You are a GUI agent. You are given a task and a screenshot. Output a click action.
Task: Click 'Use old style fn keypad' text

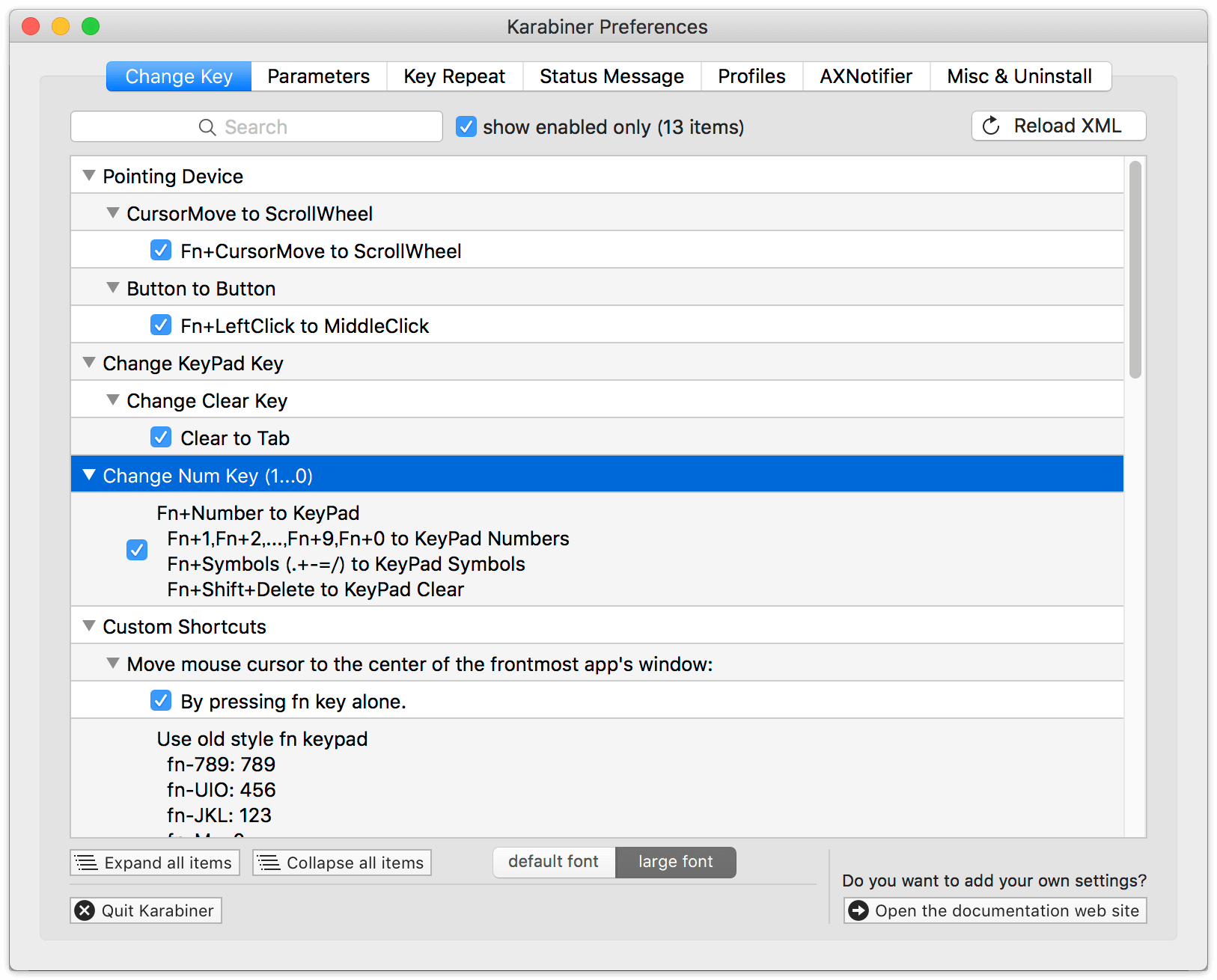(262, 739)
